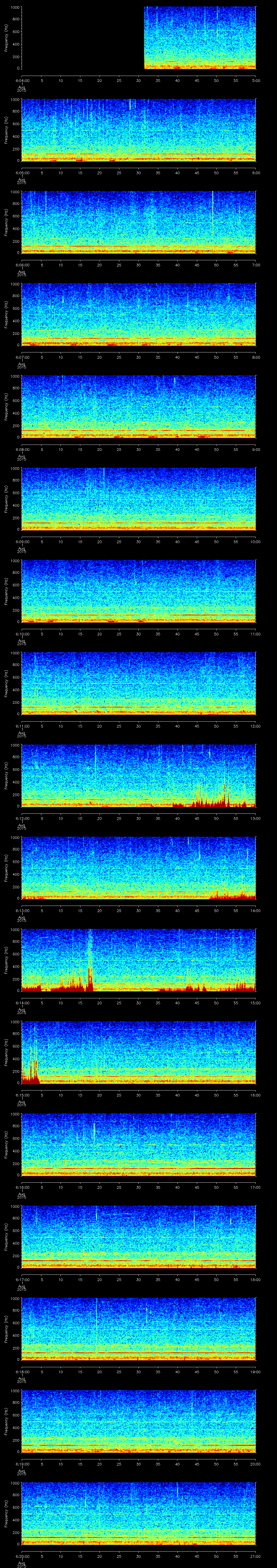
Task: Click the 21:00 end label of the last spectrogram
Action: click(255, 1556)
